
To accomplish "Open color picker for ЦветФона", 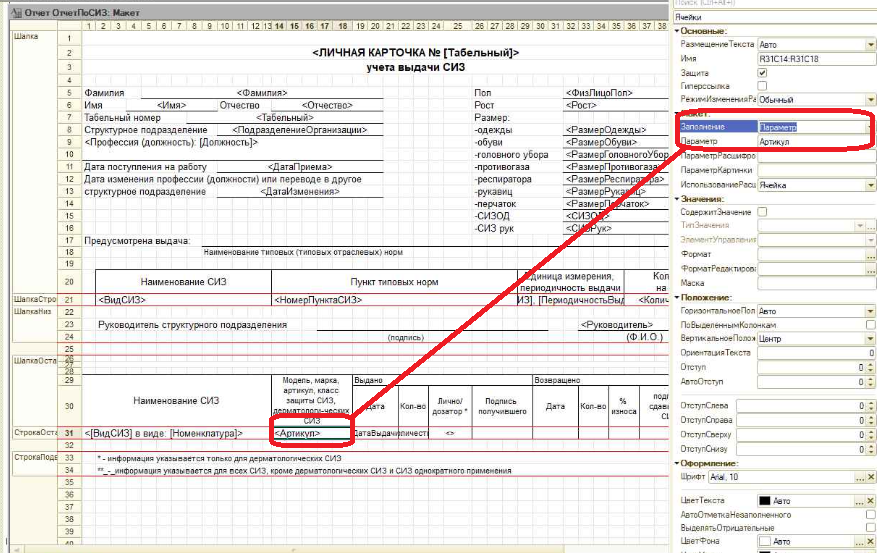I will point(861,541).
